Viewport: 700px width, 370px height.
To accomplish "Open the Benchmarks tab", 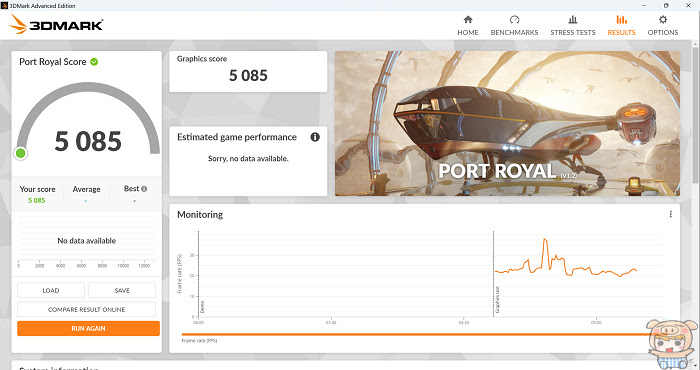I will (514, 25).
